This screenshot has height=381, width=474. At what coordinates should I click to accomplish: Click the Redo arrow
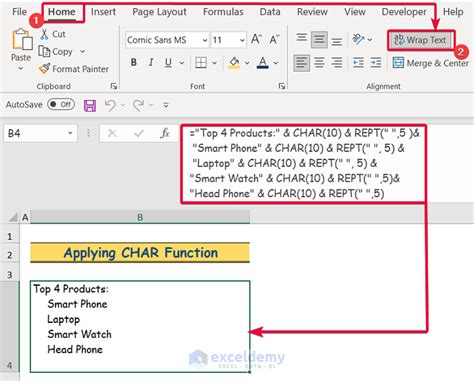click(138, 105)
